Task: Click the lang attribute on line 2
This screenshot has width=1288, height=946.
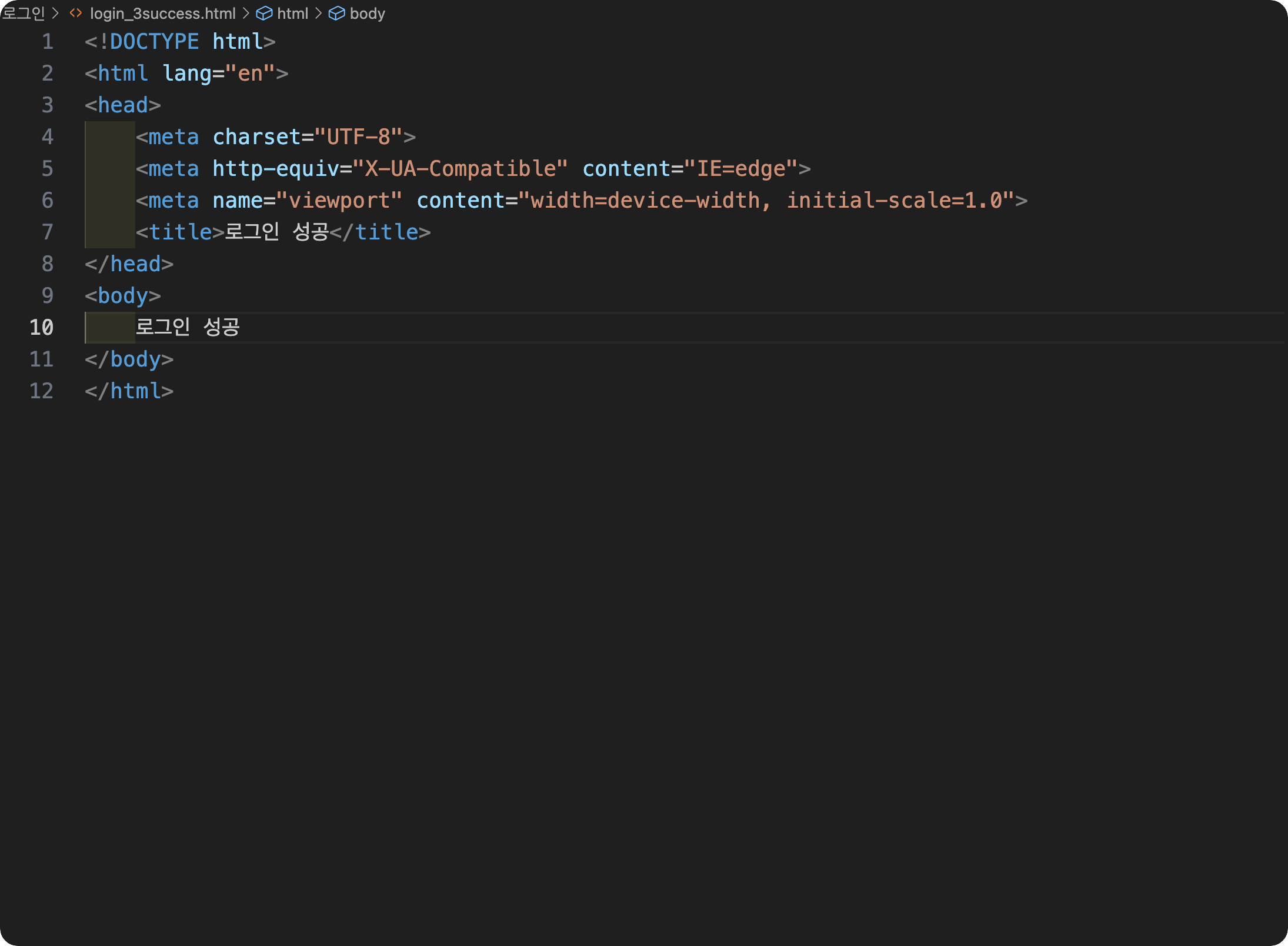Action: click(x=187, y=74)
